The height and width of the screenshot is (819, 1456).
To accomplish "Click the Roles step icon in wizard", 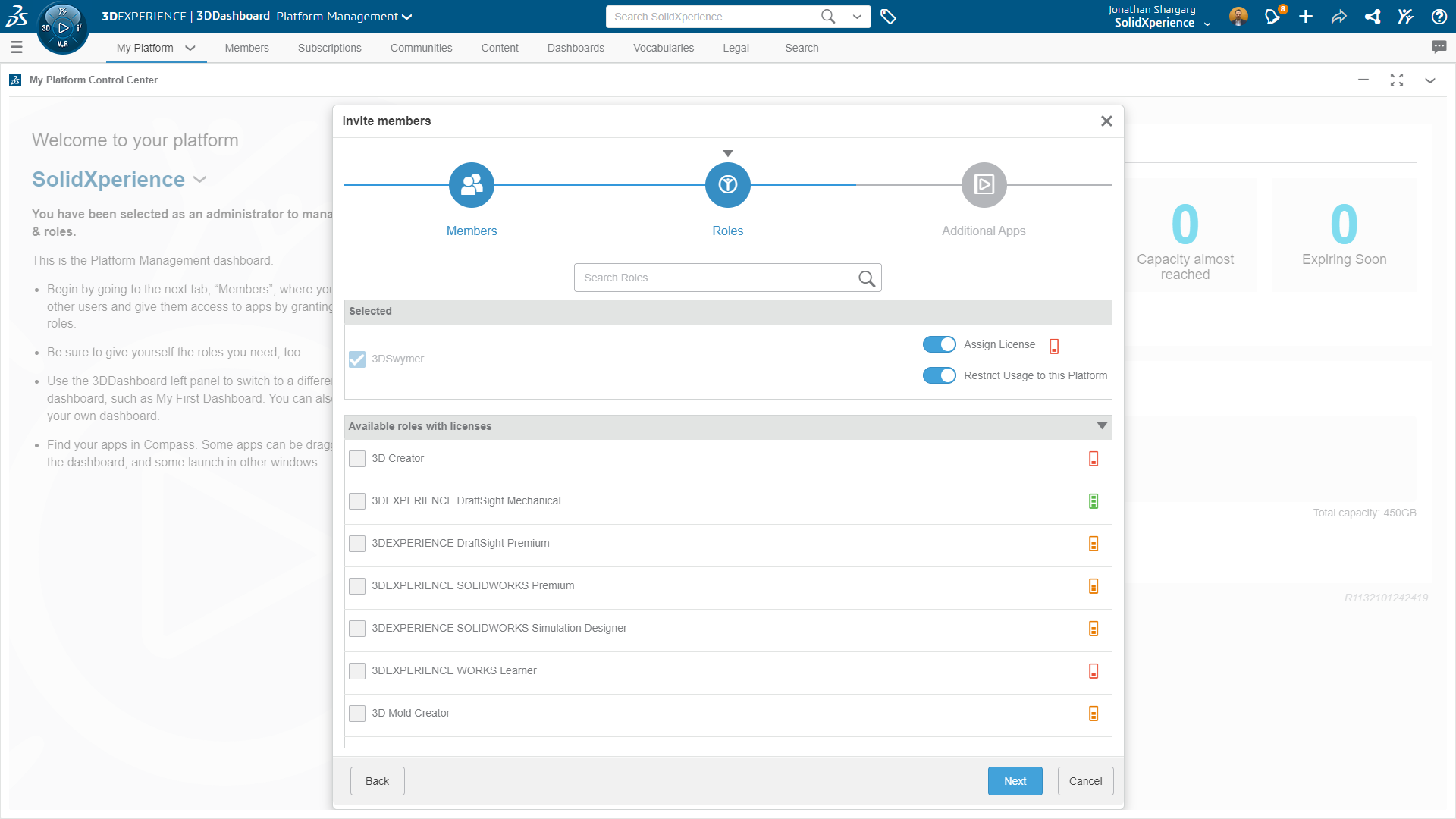I will point(727,184).
